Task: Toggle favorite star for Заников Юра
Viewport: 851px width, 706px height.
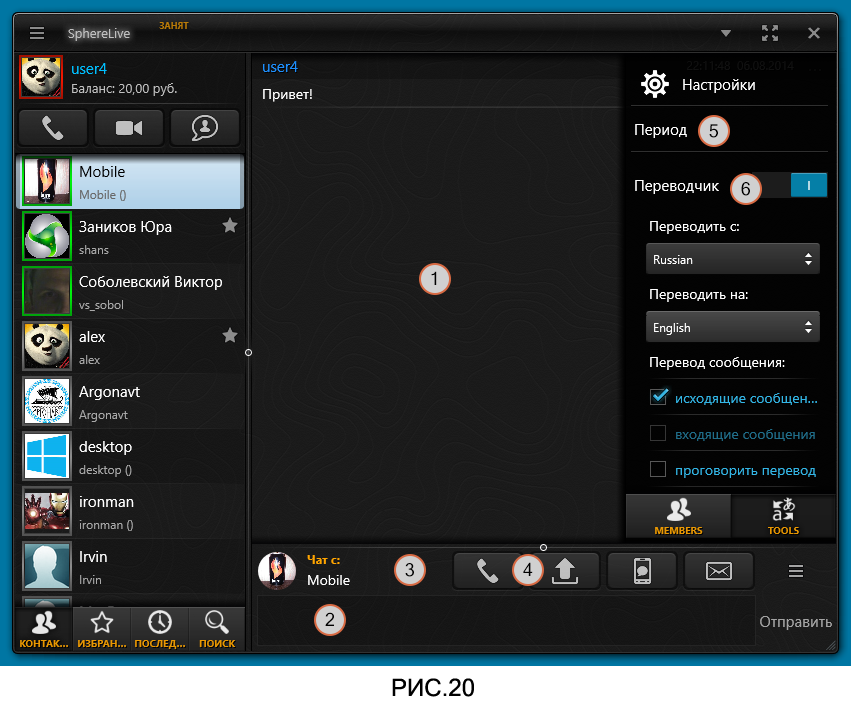Action: [230, 225]
